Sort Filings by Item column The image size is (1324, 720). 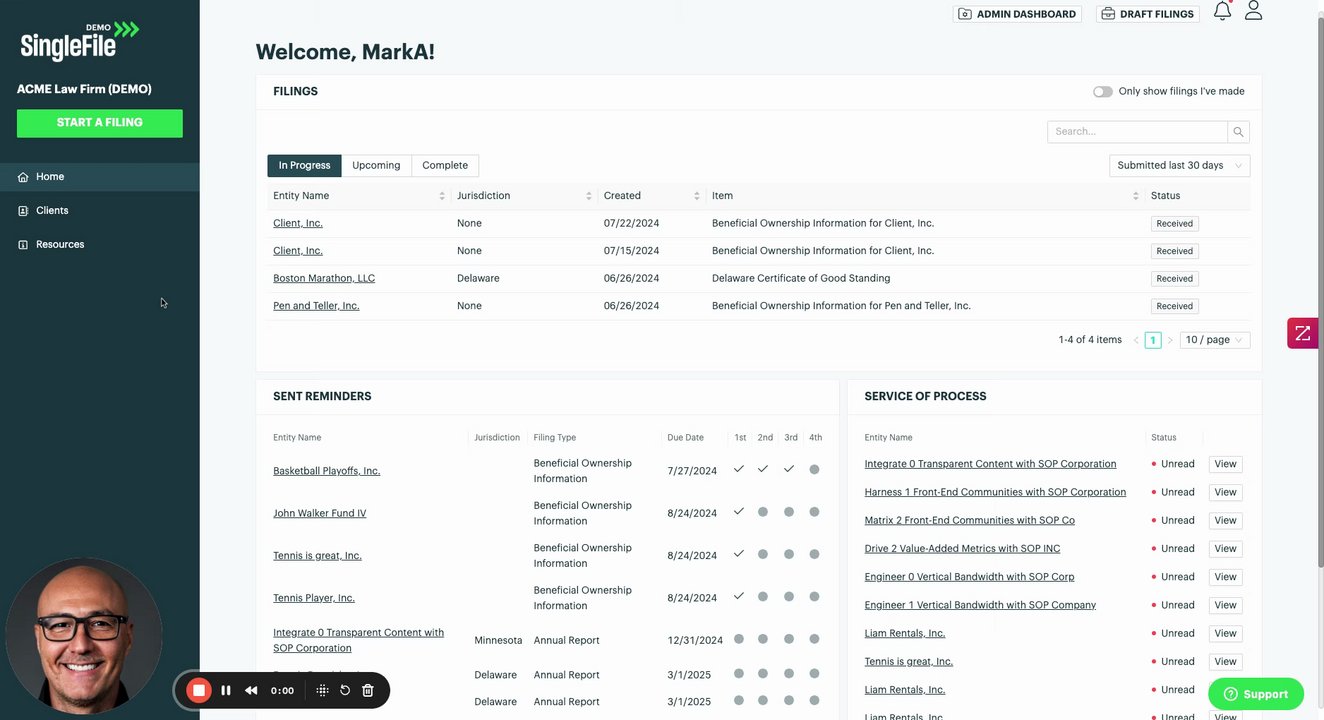[1136, 196]
